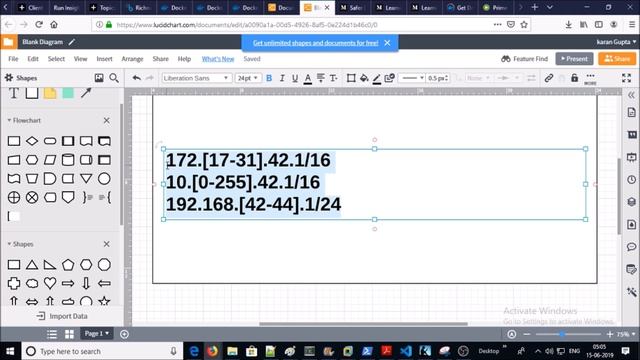This screenshot has width=640, height=360.
Task: Open the Windows Start menu
Action: pos(10,351)
